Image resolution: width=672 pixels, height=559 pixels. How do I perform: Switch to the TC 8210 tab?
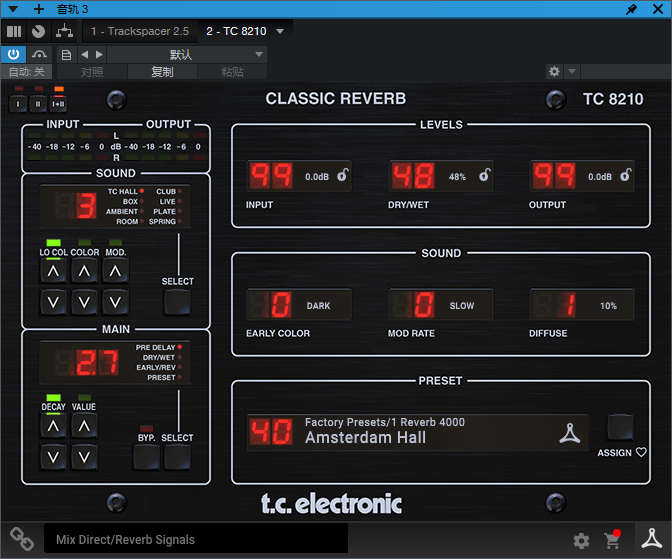[236, 31]
